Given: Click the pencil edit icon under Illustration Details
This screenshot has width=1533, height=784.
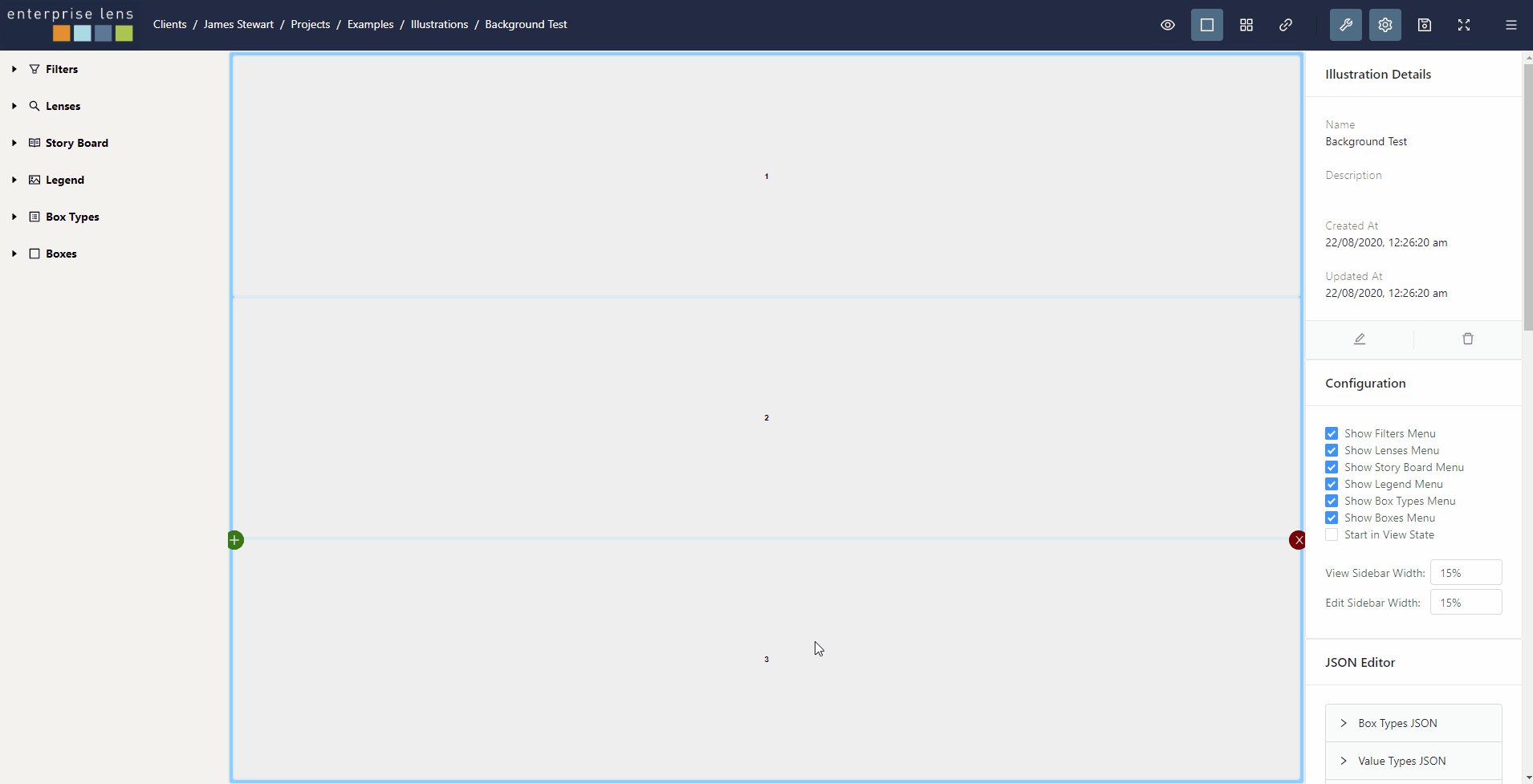Looking at the screenshot, I should 1359,339.
